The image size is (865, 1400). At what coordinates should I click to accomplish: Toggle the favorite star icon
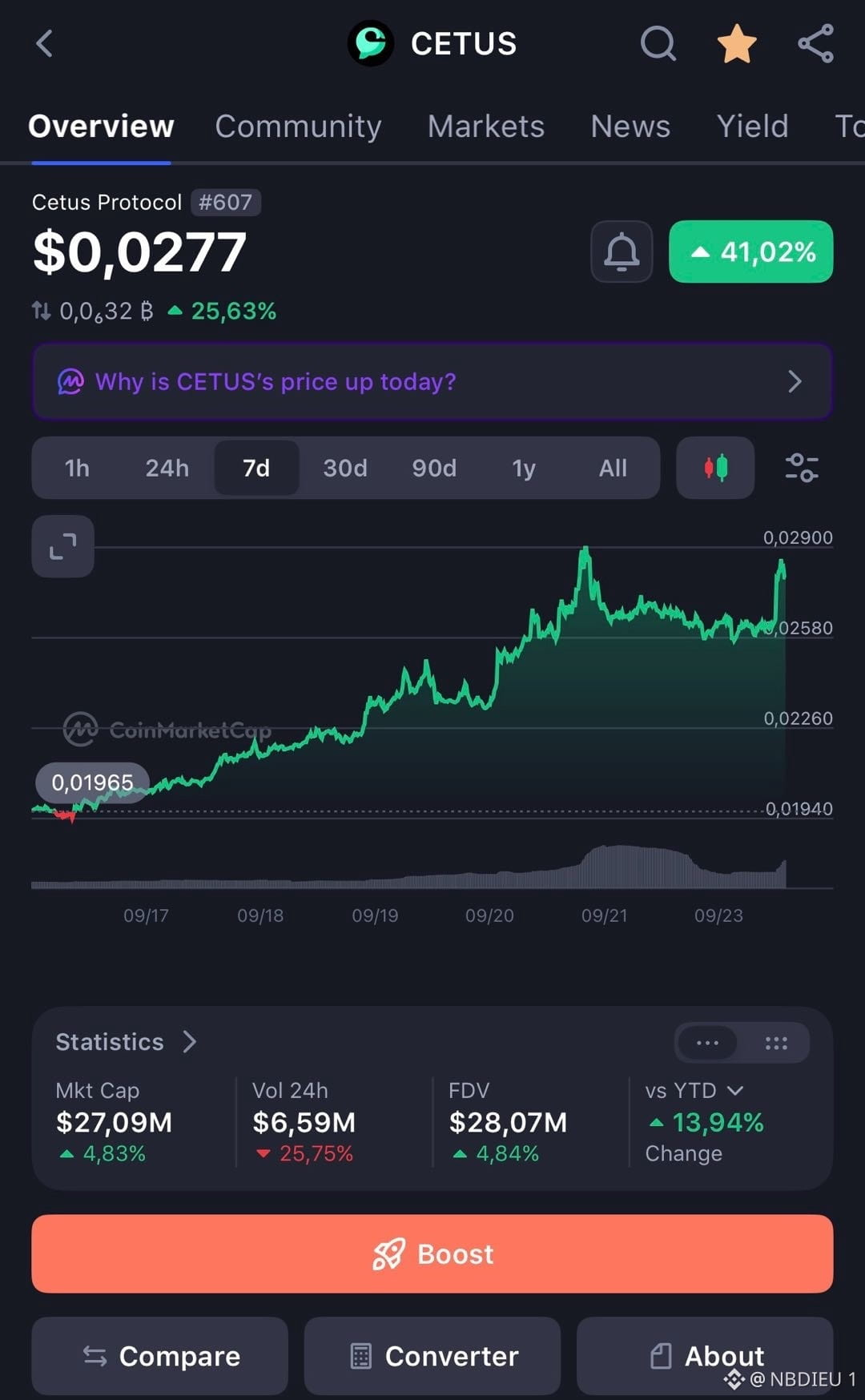(x=737, y=43)
